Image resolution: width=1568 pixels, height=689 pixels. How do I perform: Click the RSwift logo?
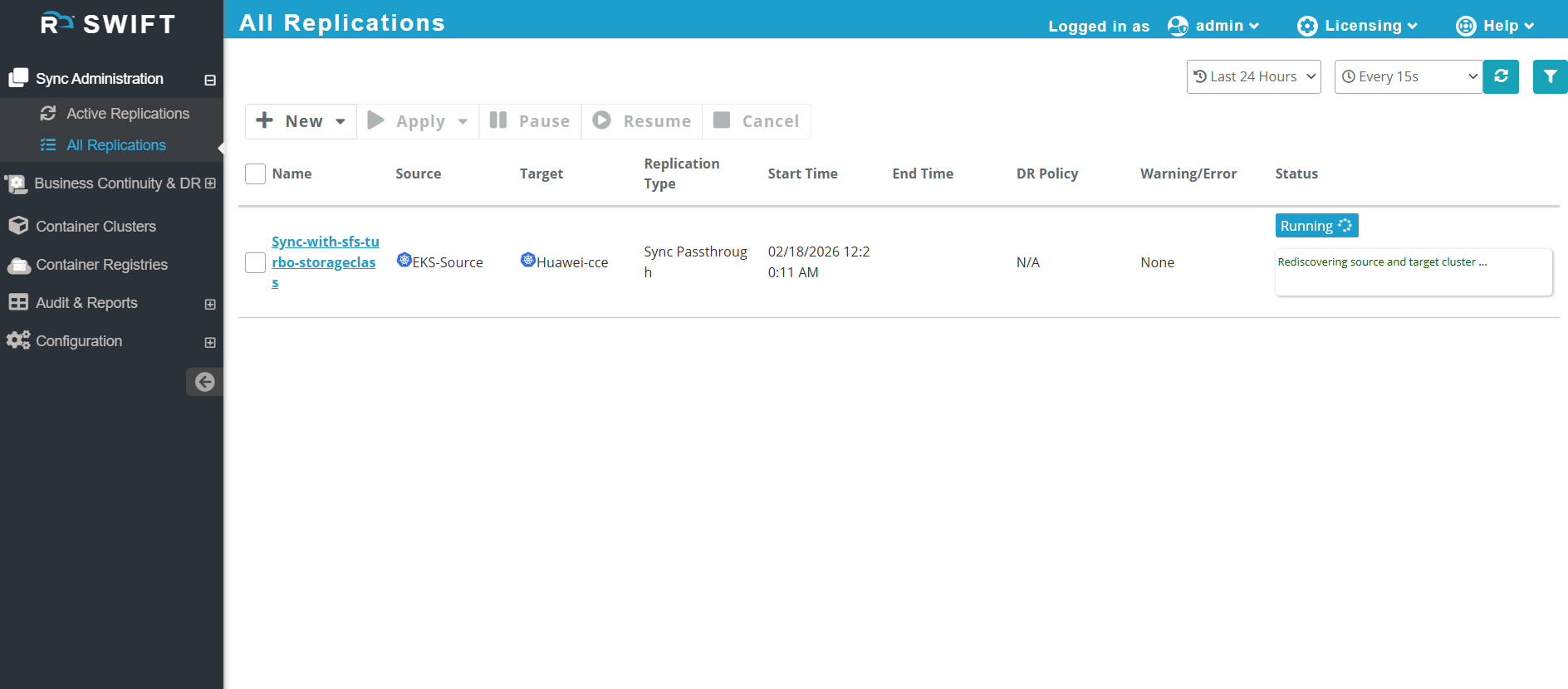(108, 24)
